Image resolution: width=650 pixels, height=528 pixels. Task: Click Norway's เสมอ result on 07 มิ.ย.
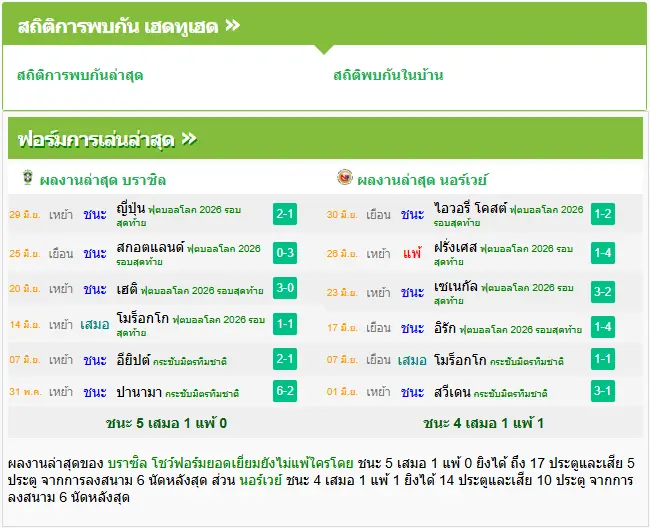[x=412, y=360]
